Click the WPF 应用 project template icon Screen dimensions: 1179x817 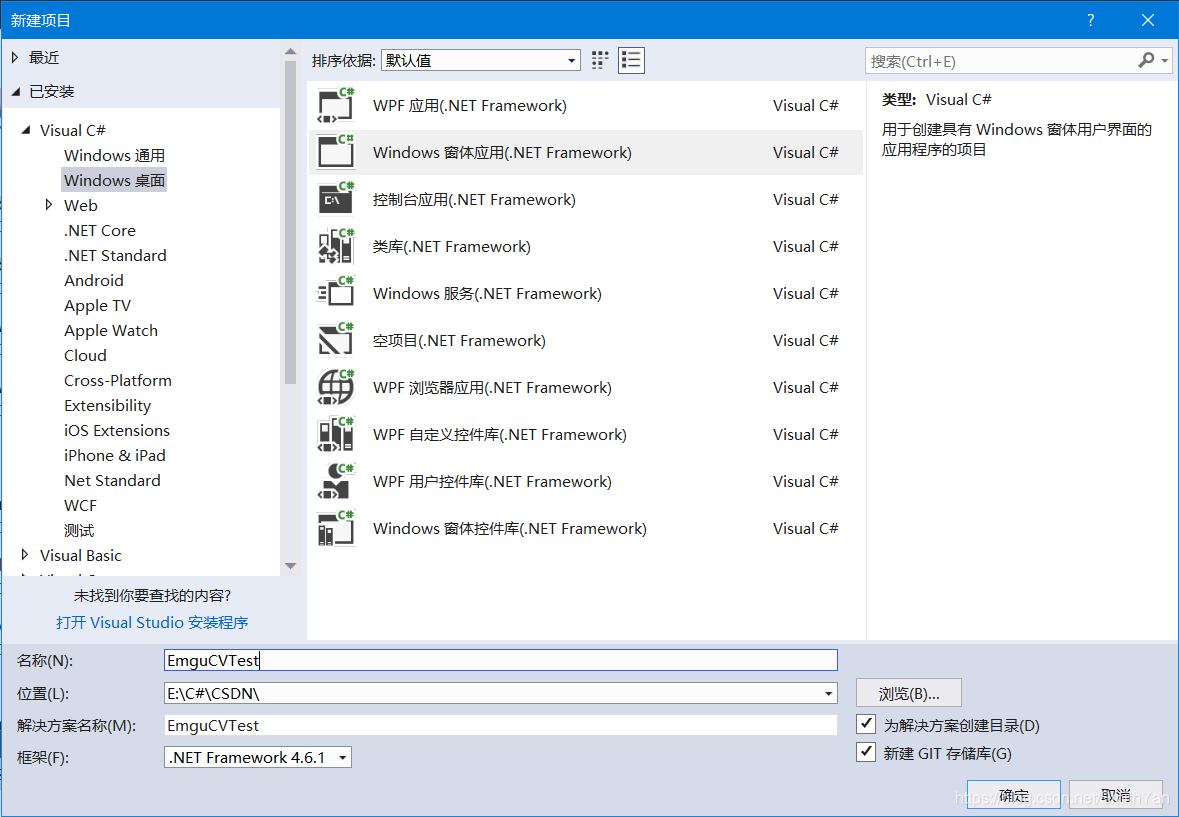(x=335, y=106)
